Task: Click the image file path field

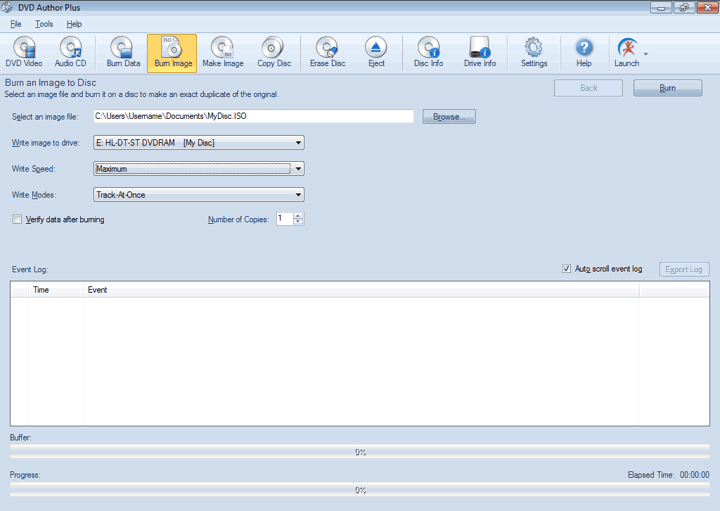Action: coord(252,117)
